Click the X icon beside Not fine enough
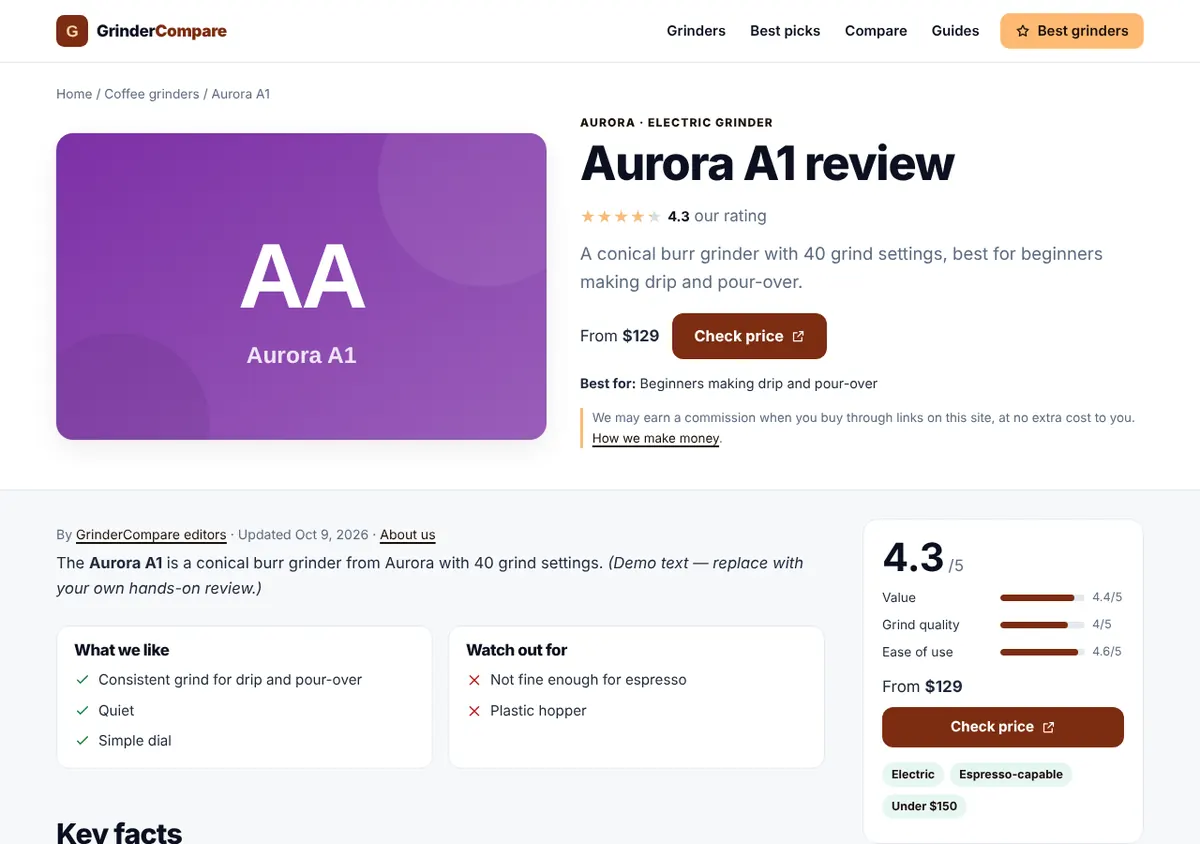This screenshot has width=1200, height=844. point(475,680)
